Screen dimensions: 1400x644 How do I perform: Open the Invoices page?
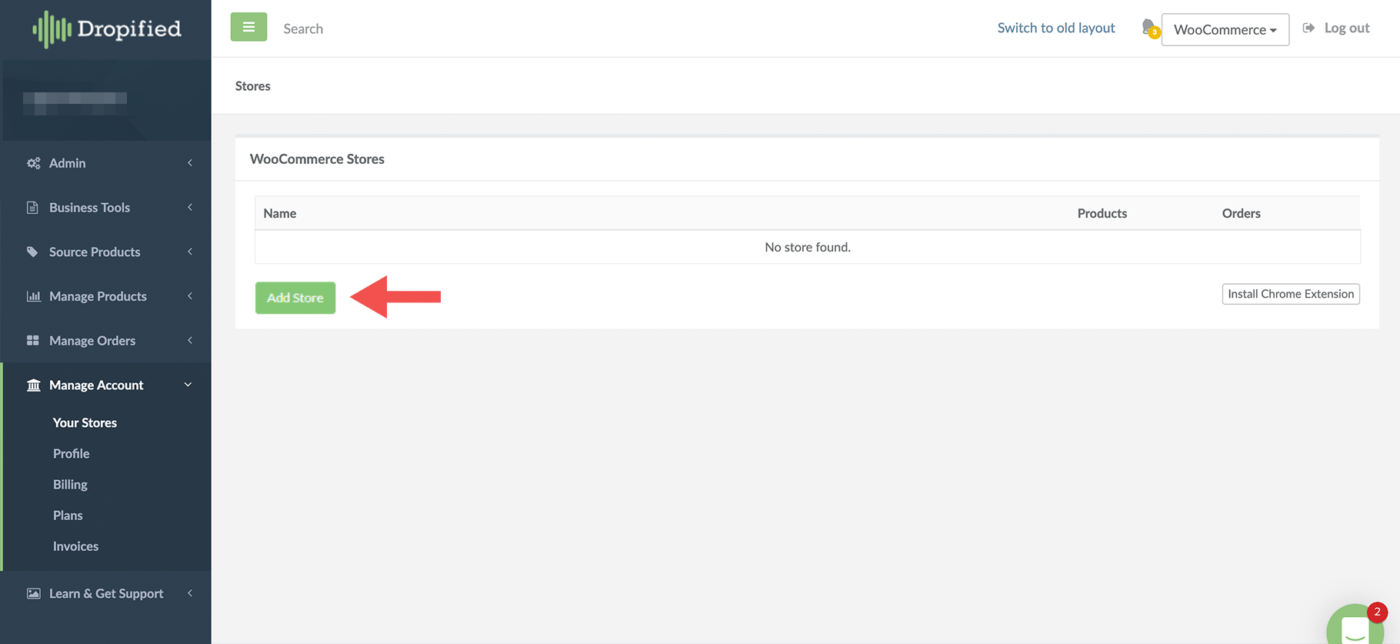(76, 546)
